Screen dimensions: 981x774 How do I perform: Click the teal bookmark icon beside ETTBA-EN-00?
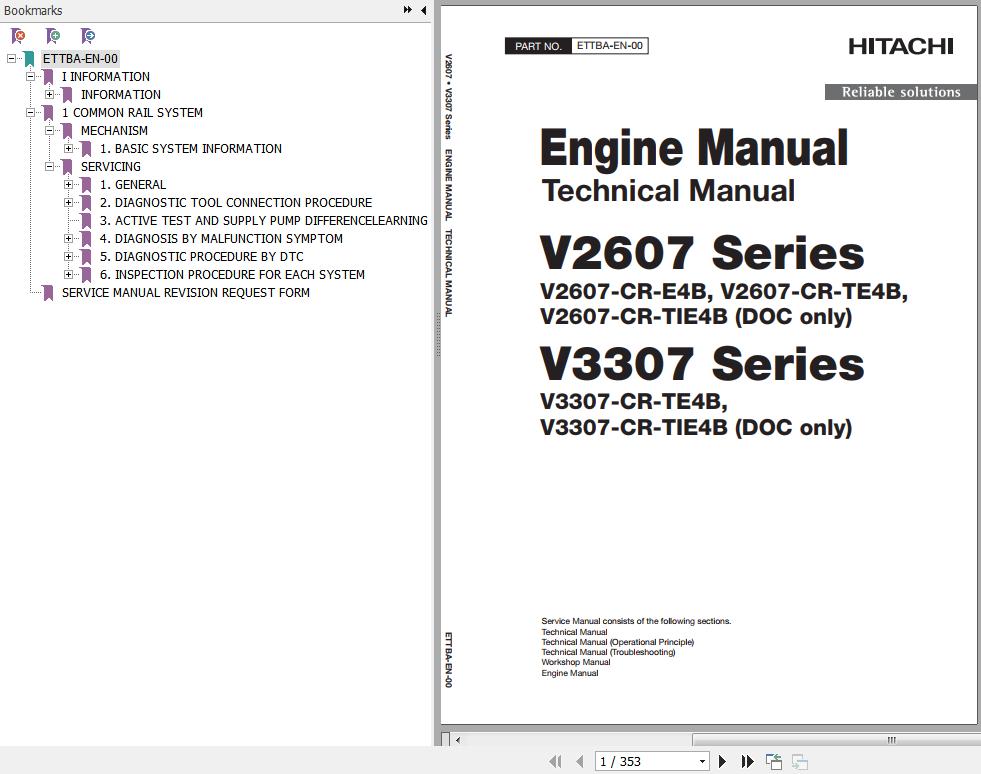(29, 59)
